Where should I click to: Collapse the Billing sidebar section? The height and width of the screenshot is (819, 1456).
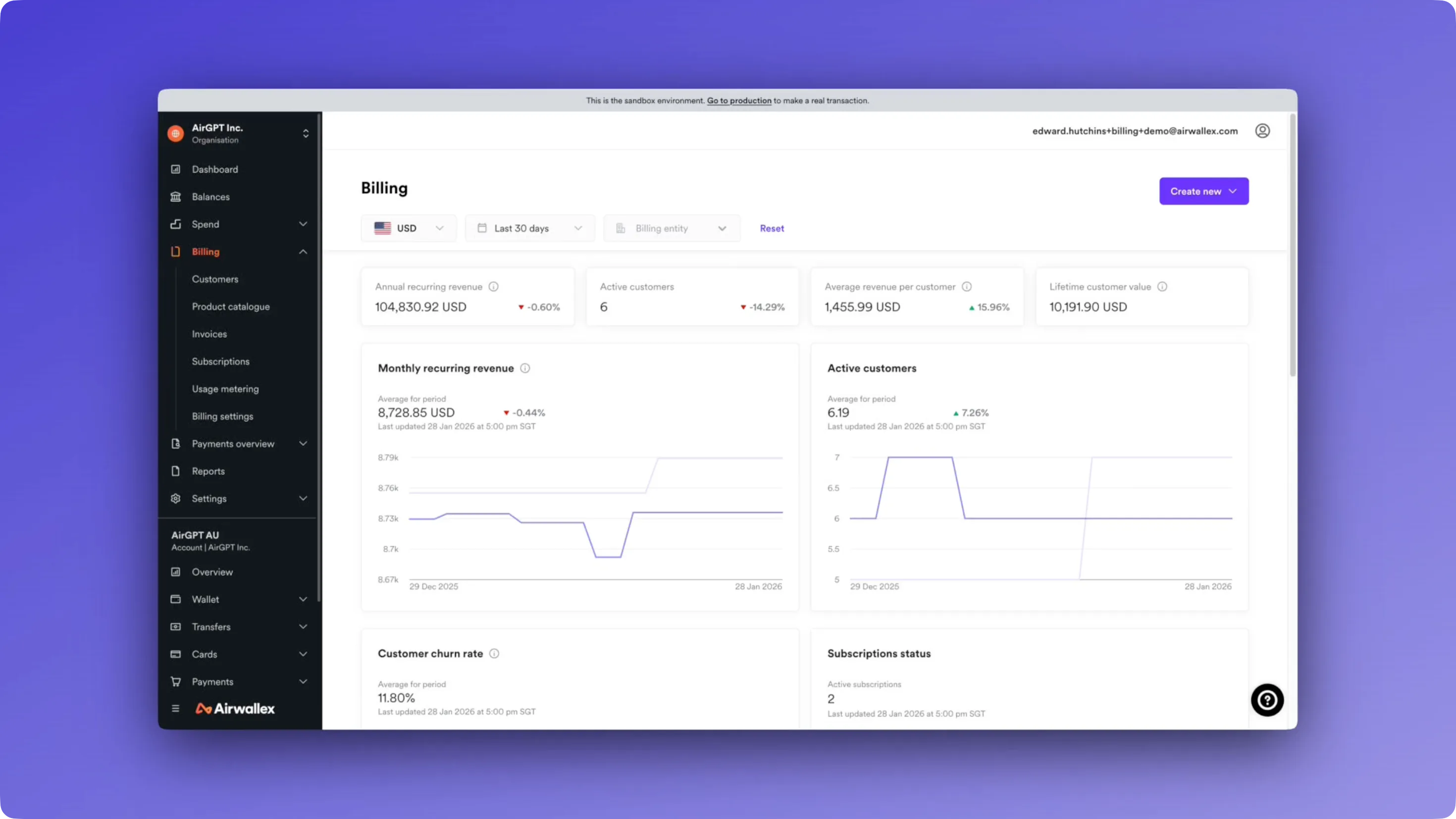303,252
